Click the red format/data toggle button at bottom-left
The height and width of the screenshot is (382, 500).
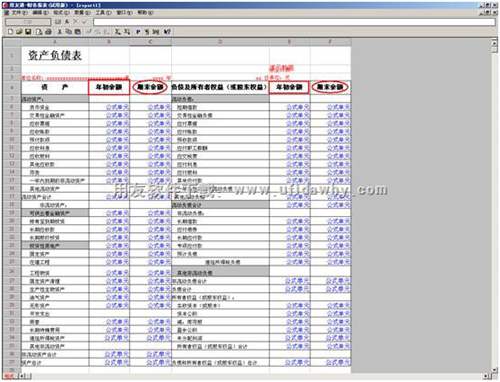pyautogui.click(x=9, y=376)
